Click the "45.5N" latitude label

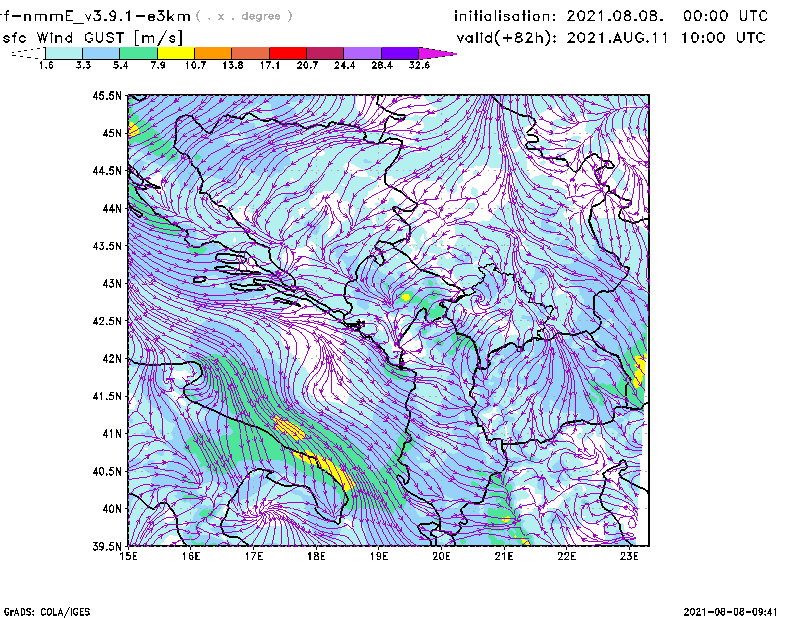click(x=108, y=95)
